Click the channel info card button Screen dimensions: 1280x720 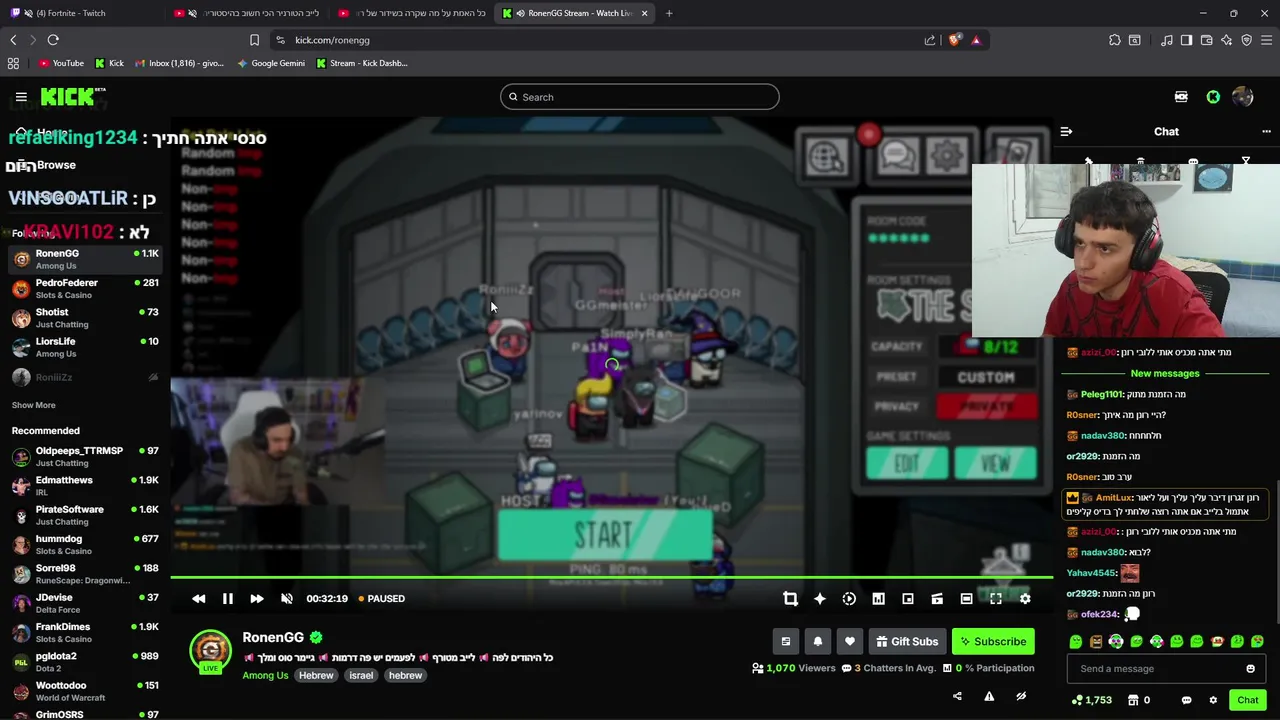click(x=786, y=642)
